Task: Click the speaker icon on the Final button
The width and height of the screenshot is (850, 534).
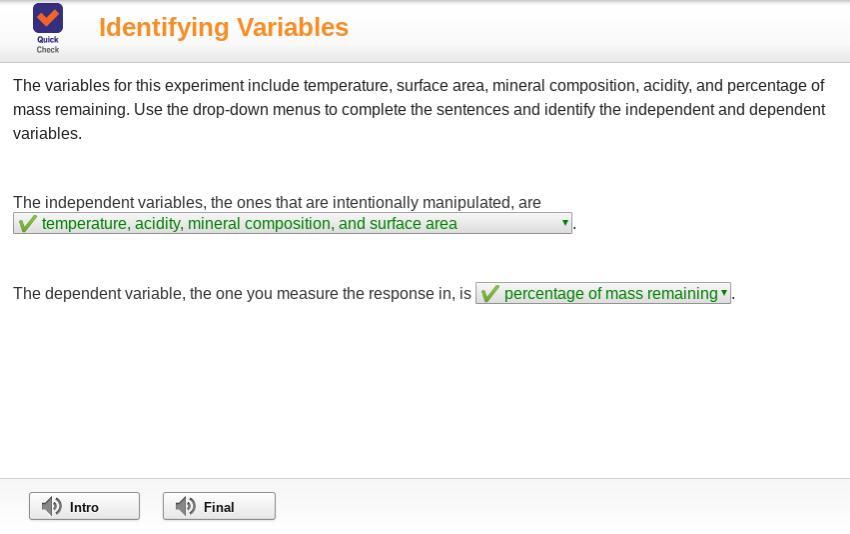Action: click(185, 506)
